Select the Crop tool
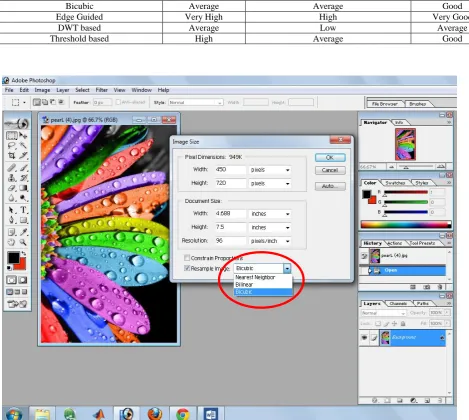Image resolution: width=469 pixels, height=420 pixels. click(12, 156)
